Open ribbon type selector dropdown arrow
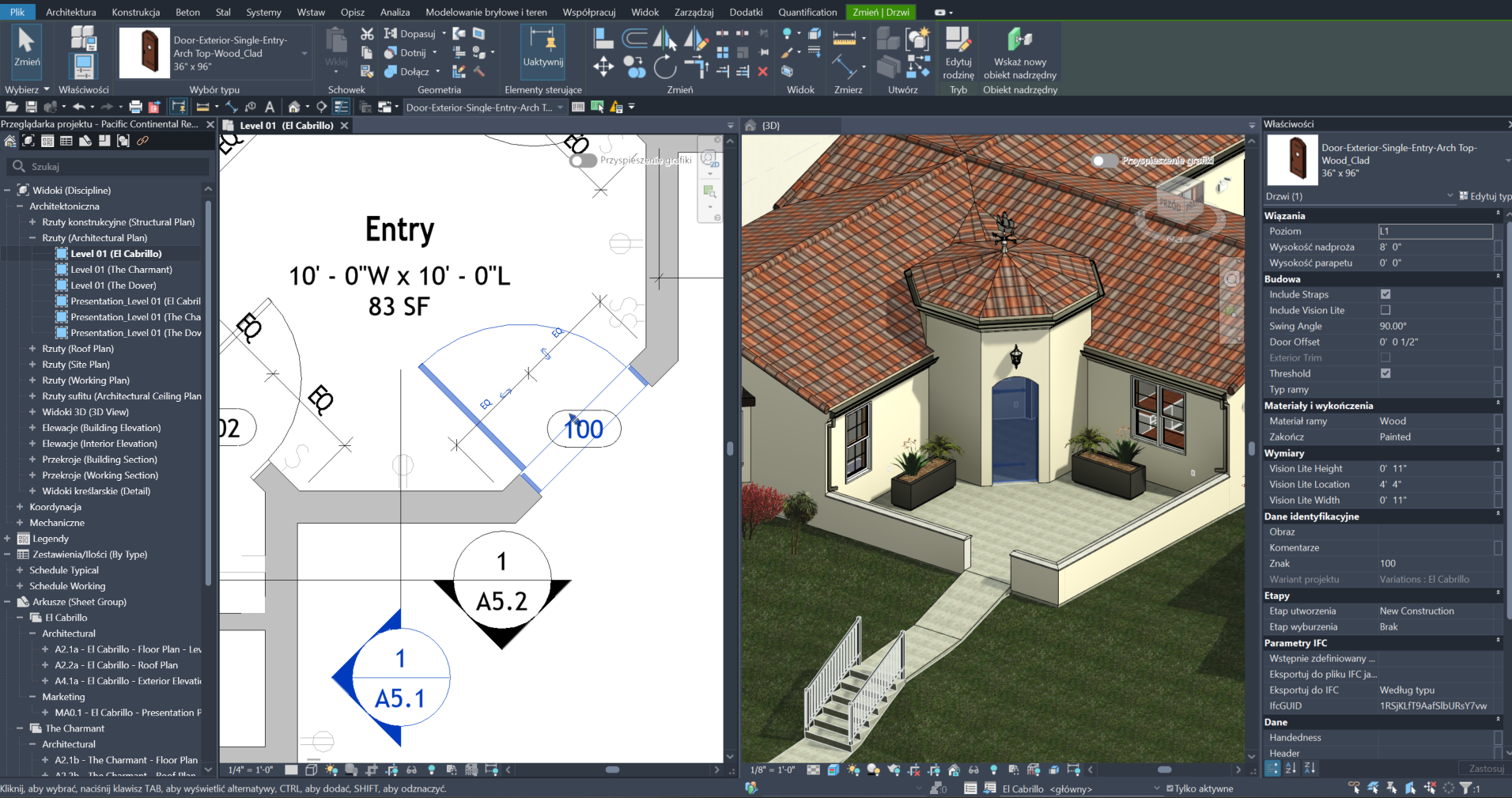 304,54
